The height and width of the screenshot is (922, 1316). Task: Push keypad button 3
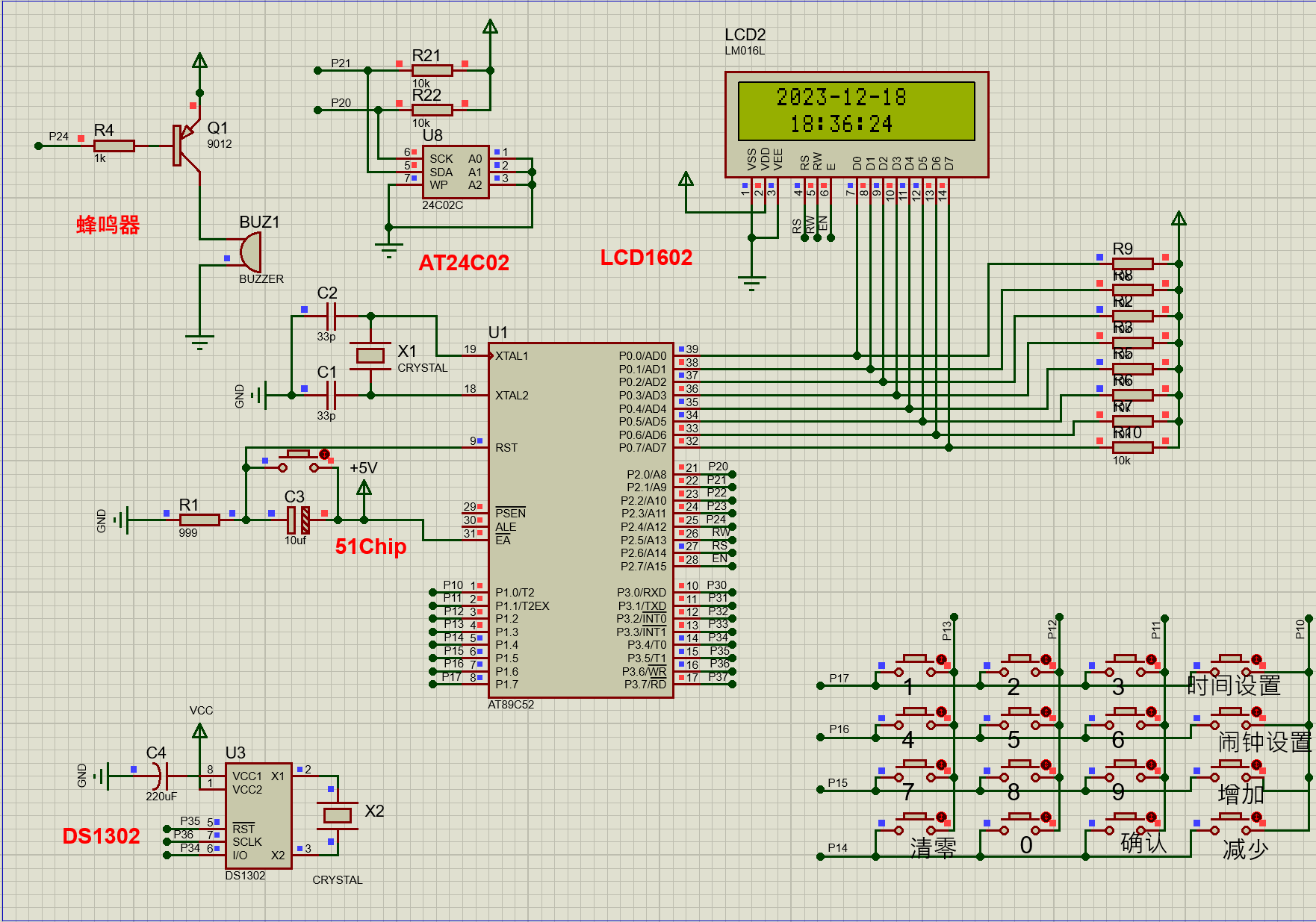(x=1126, y=666)
